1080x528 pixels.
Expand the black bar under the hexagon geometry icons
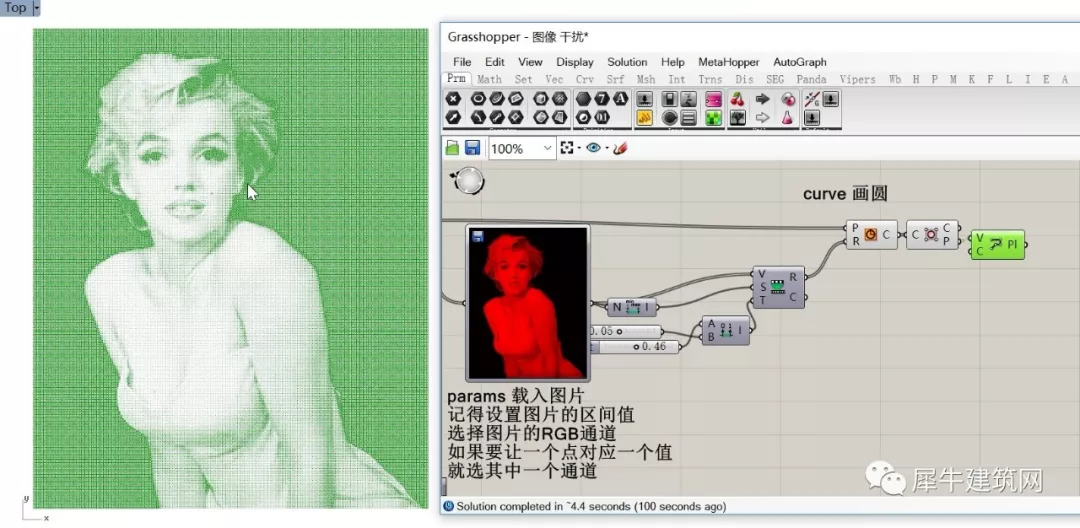coord(506,128)
